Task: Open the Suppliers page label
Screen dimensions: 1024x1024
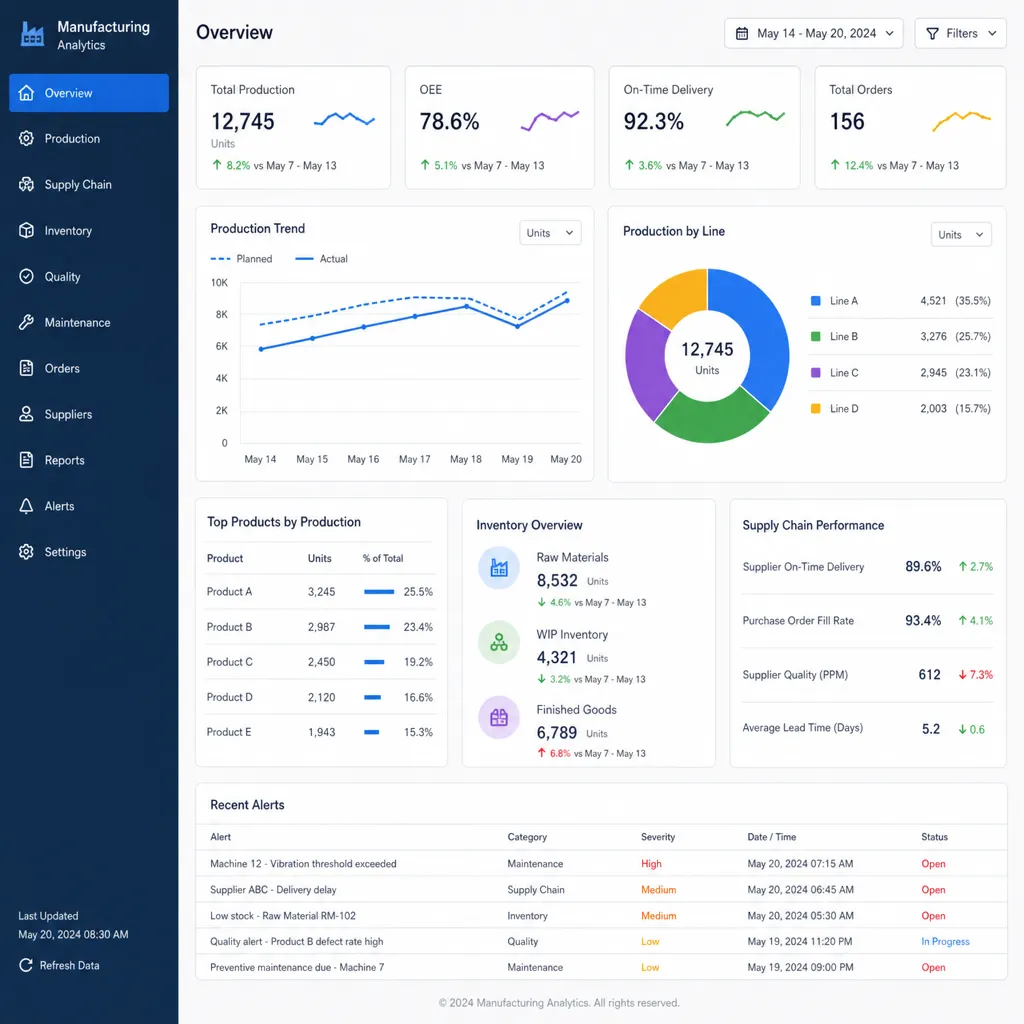Action: [68, 414]
